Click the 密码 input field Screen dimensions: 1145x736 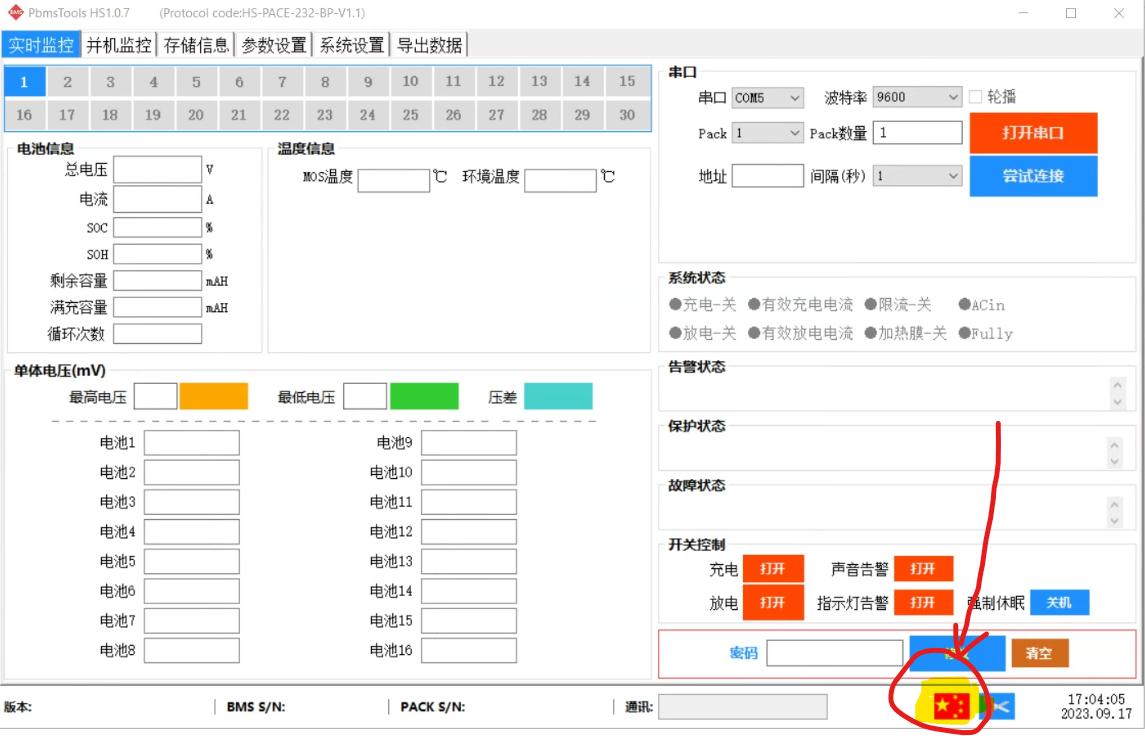click(x=835, y=653)
